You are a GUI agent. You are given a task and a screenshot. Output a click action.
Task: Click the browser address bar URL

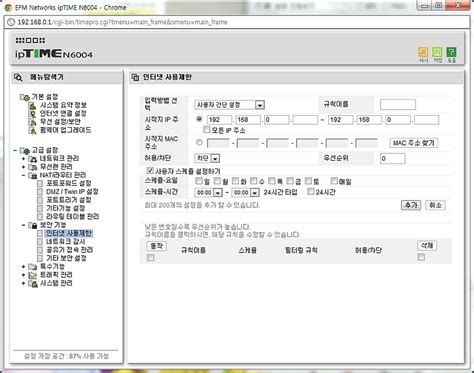[x=122, y=22]
